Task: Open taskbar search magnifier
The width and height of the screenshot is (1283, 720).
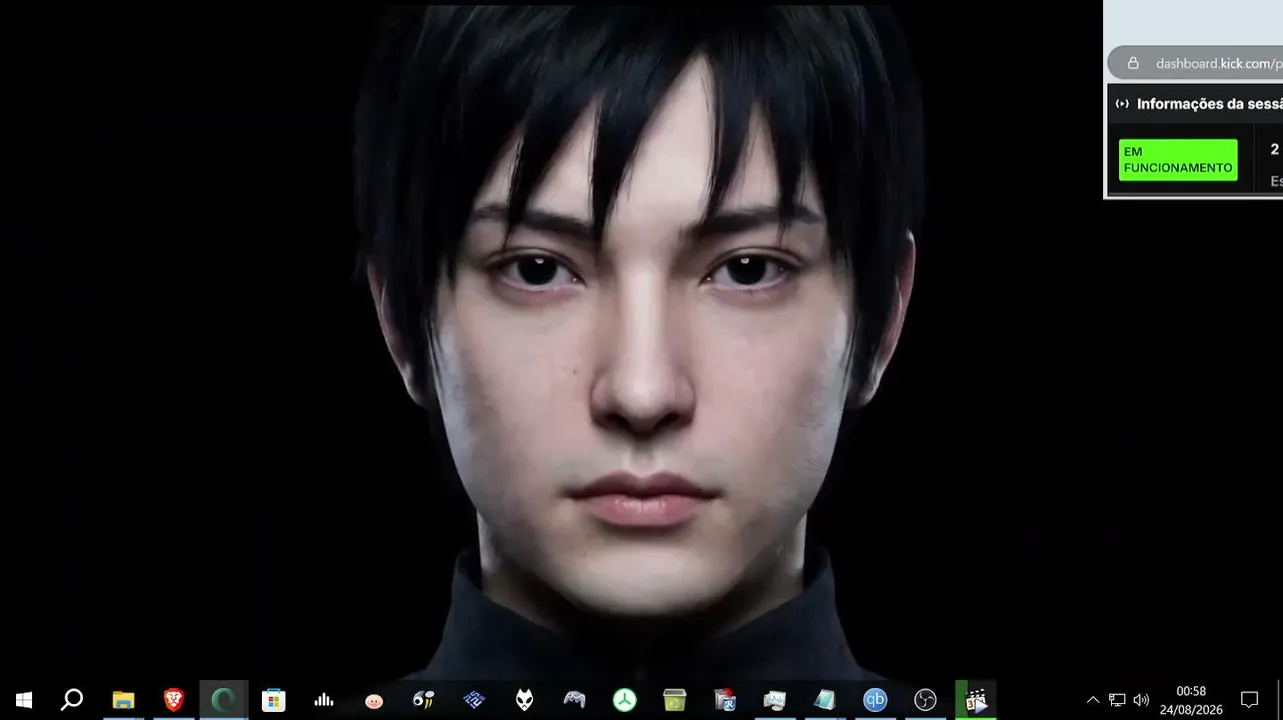Action: point(72,700)
